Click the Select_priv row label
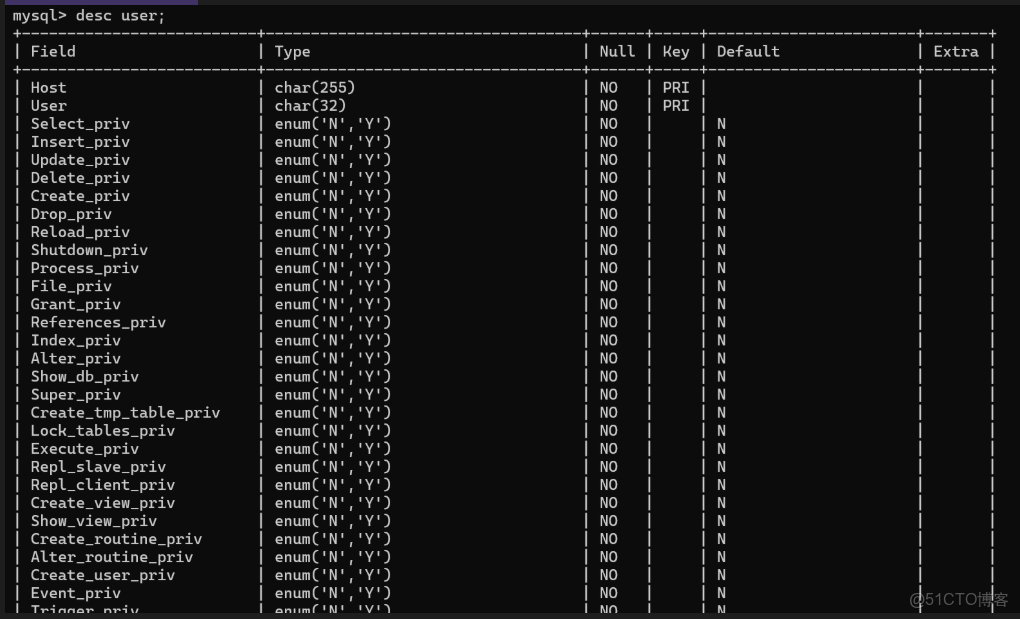This screenshot has width=1020, height=619. (x=80, y=123)
